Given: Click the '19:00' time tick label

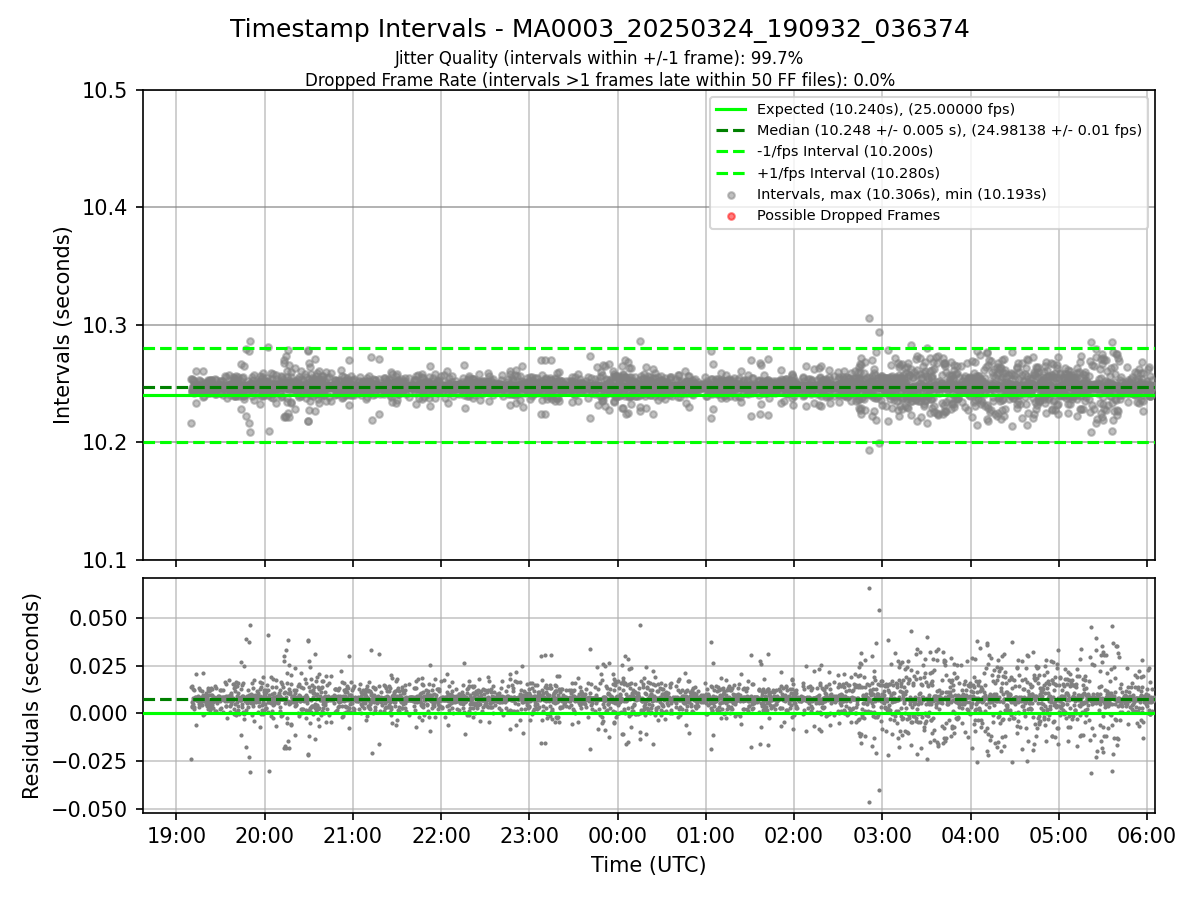Looking at the screenshot, I should click(x=176, y=836).
